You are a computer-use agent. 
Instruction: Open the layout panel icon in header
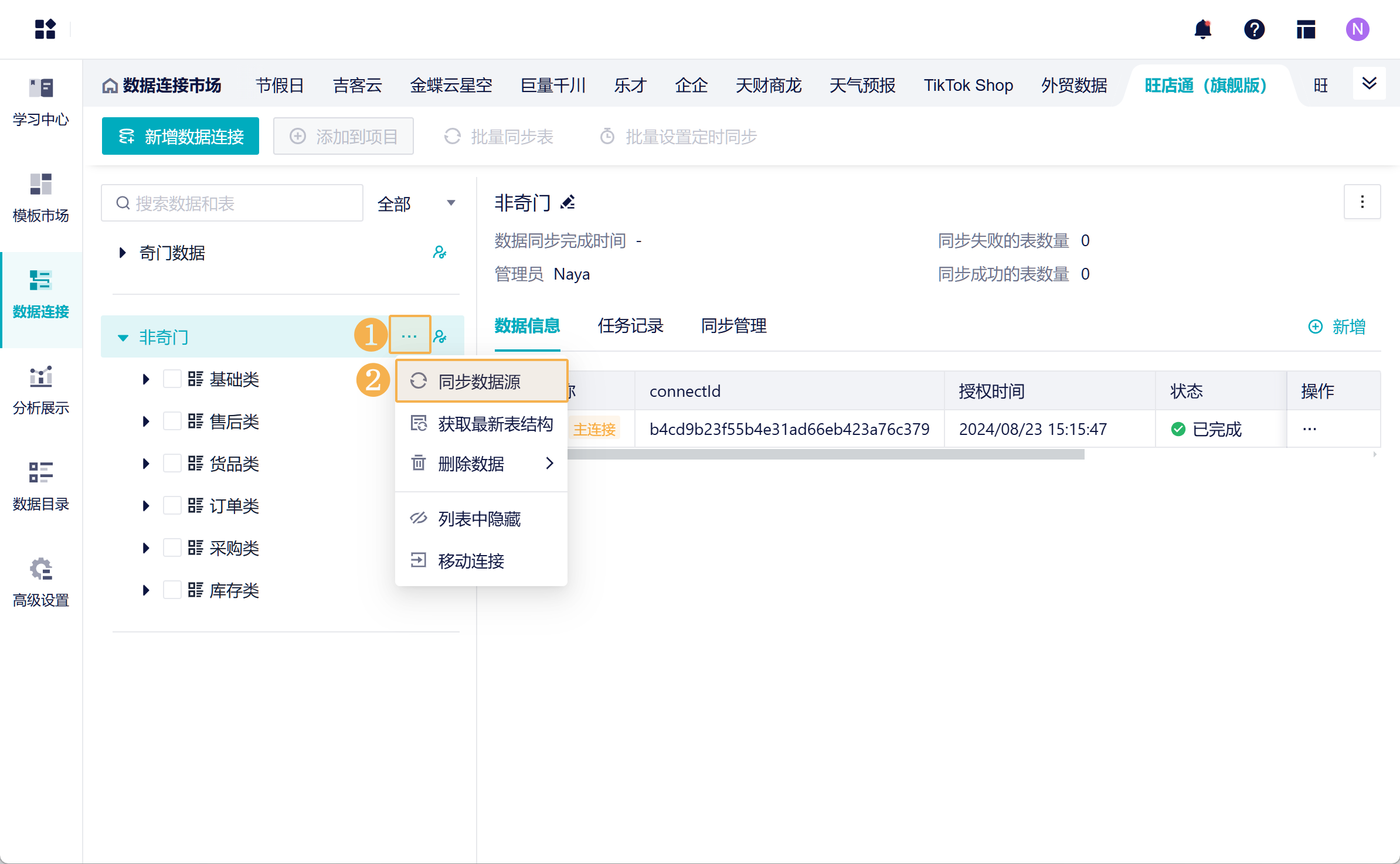tap(1306, 29)
